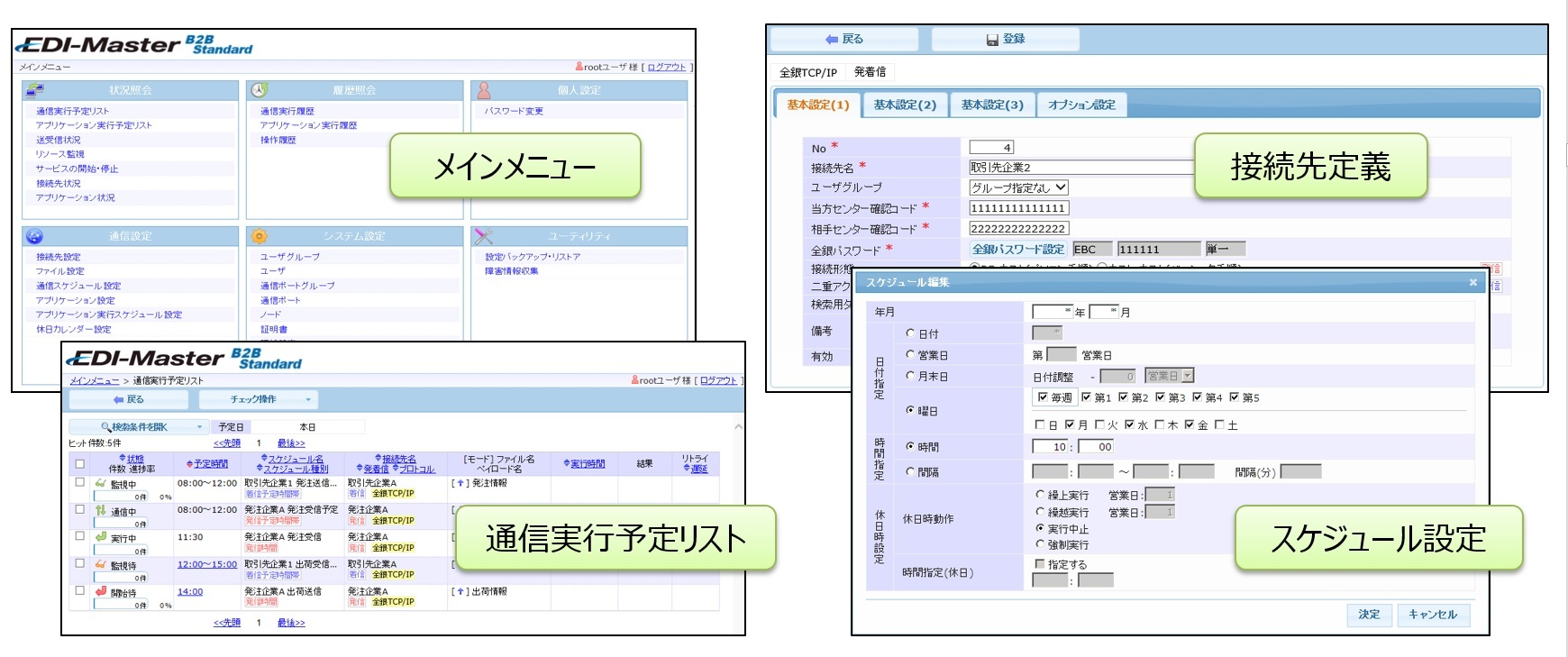1568x657 pixels.
Task: Click the 登録 save button
Action: pos(1006,40)
